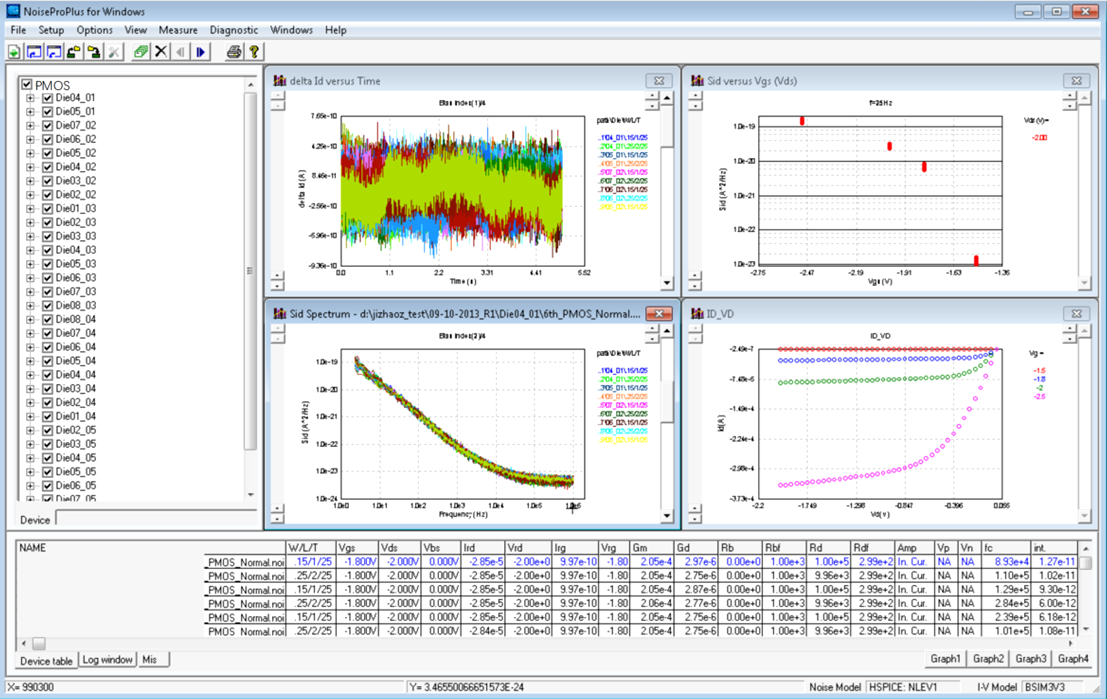Click the printer icon in the toolbar

[234, 52]
